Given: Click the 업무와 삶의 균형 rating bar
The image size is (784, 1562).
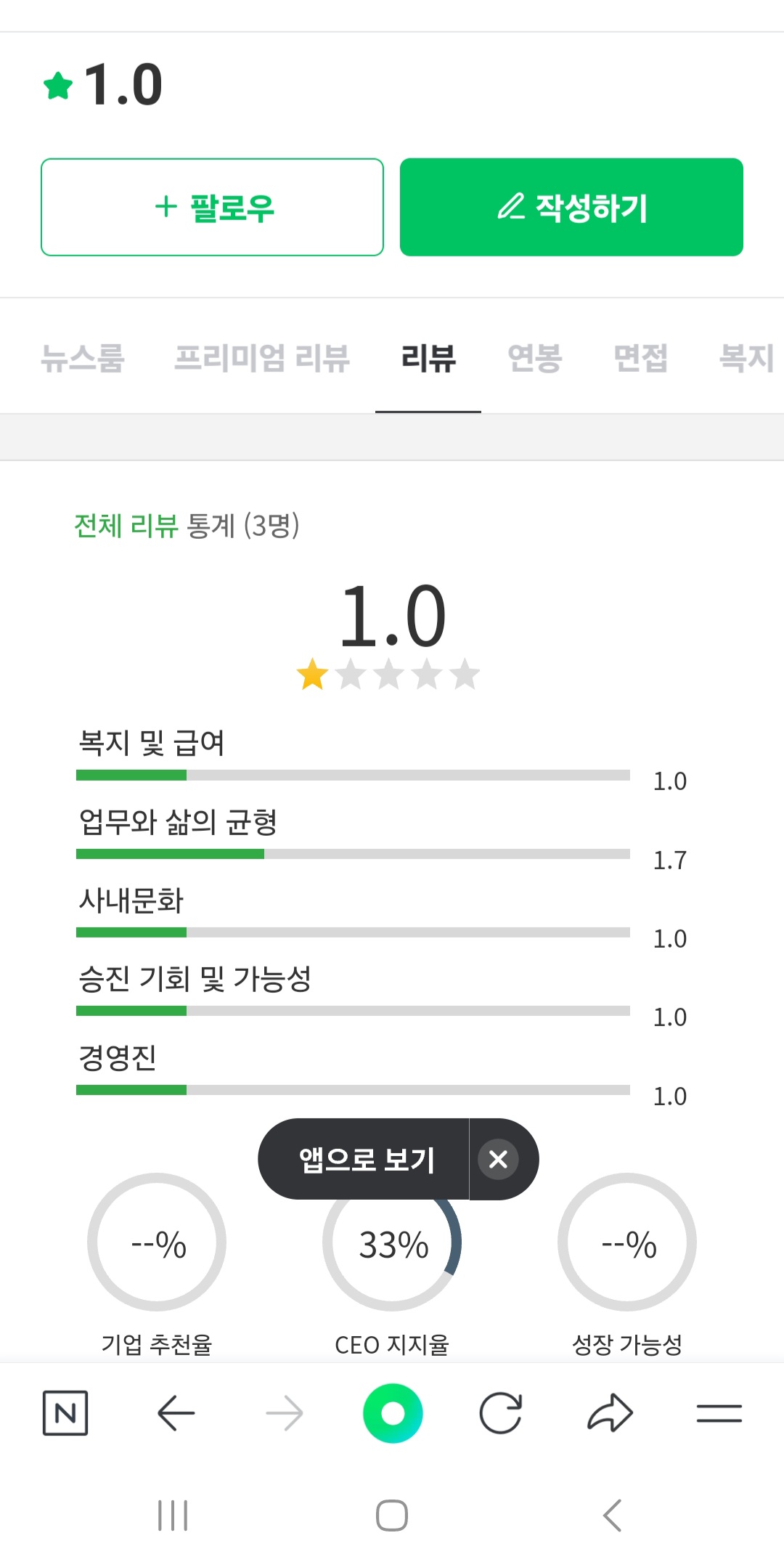Looking at the screenshot, I should coord(353,854).
